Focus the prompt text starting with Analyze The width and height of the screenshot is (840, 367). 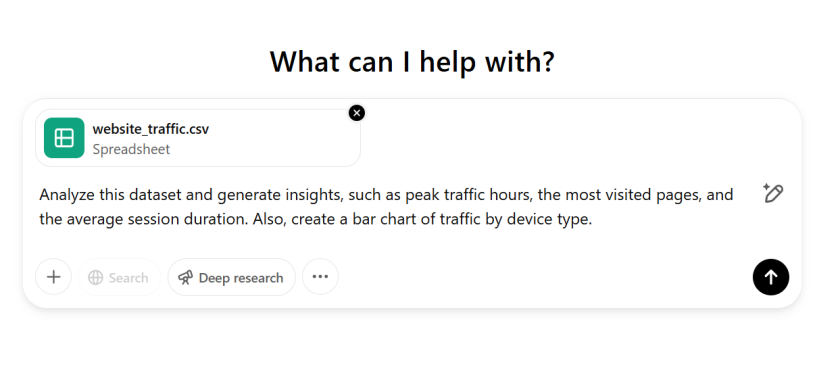[x=386, y=207]
